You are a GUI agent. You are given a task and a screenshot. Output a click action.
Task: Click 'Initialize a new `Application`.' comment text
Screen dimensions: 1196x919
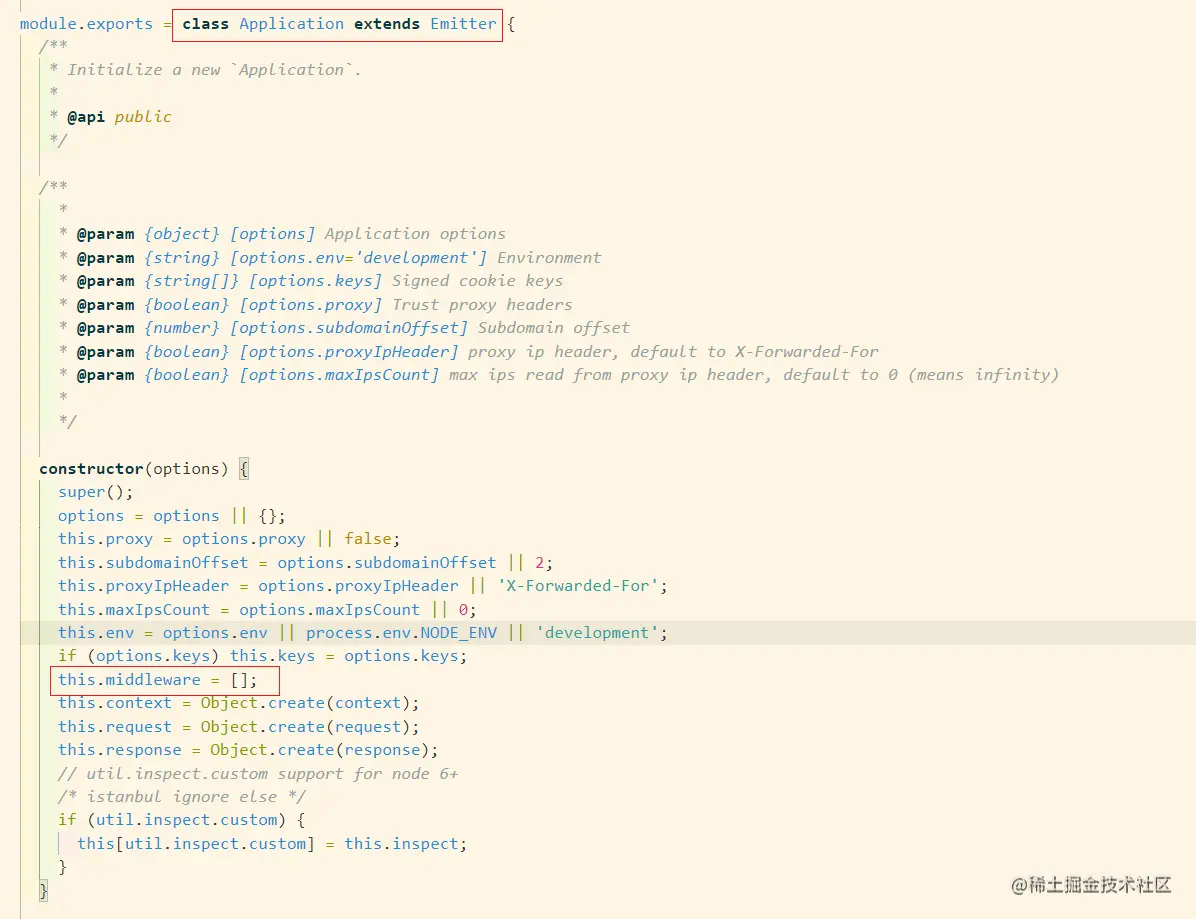(214, 70)
